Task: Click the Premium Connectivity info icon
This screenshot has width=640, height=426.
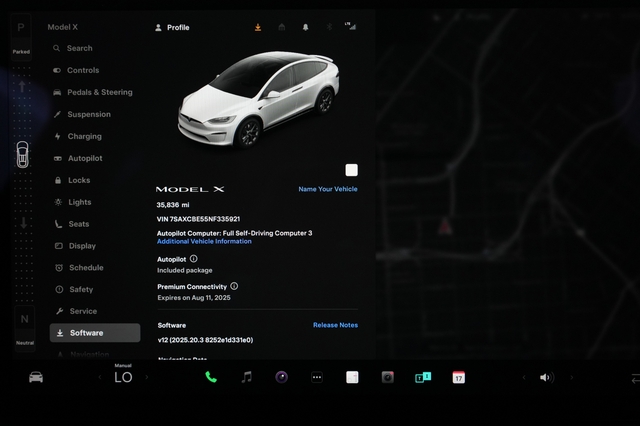Action: click(x=234, y=286)
